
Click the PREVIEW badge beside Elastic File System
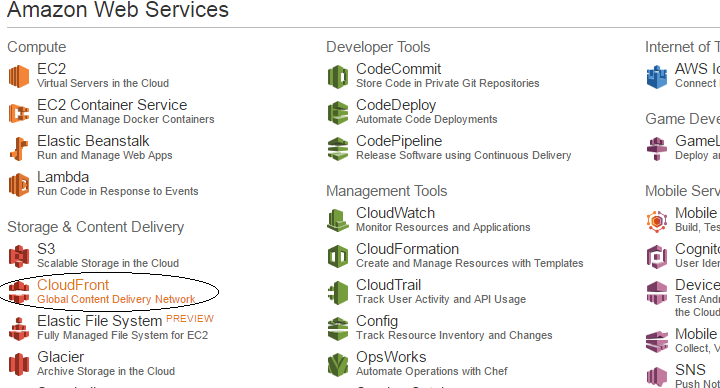pos(190,319)
